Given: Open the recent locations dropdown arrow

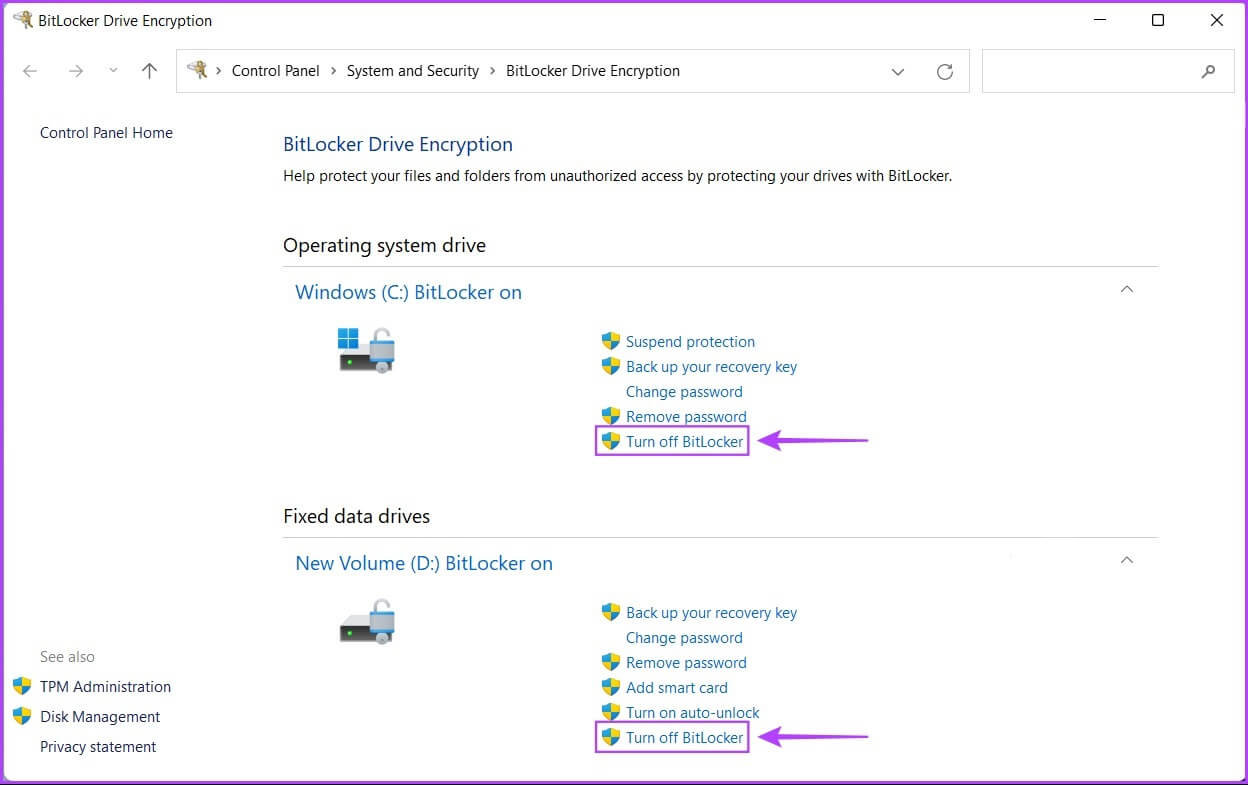Looking at the screenshot, I should pyautogui.click(x=113, y=71).
